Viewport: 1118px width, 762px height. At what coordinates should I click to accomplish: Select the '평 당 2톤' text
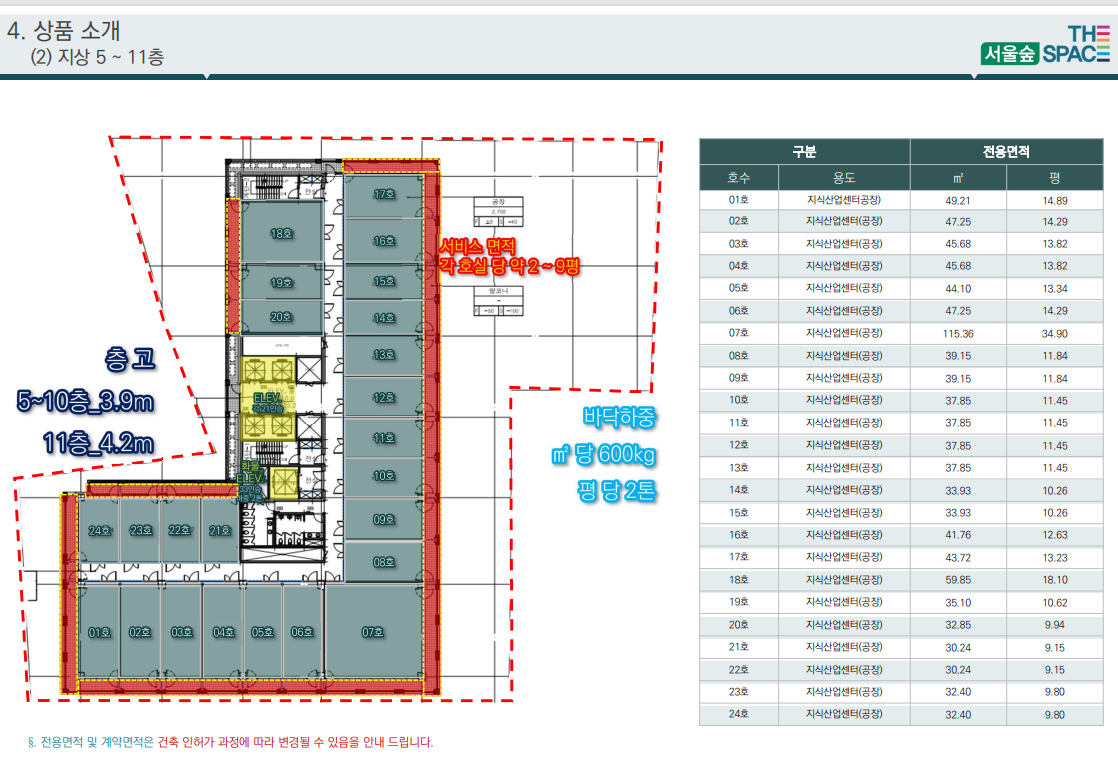pyautogui.click(x=616, y=490)
